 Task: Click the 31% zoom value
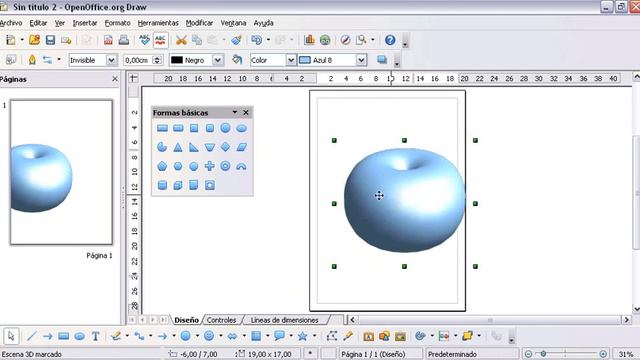point(626,354)
